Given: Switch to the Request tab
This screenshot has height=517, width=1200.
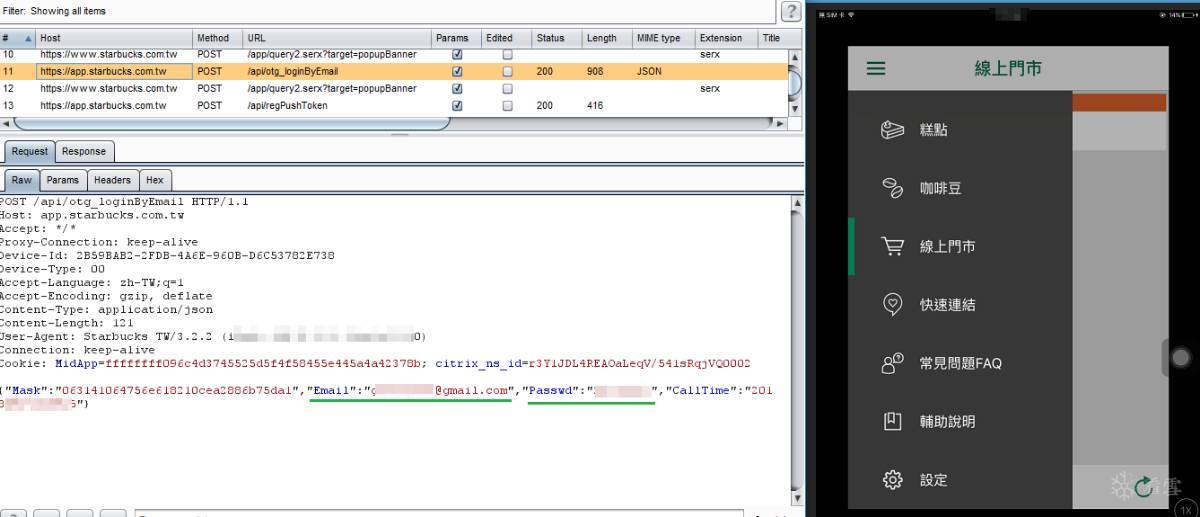Looking at the screenshot, I should [30, 151].
